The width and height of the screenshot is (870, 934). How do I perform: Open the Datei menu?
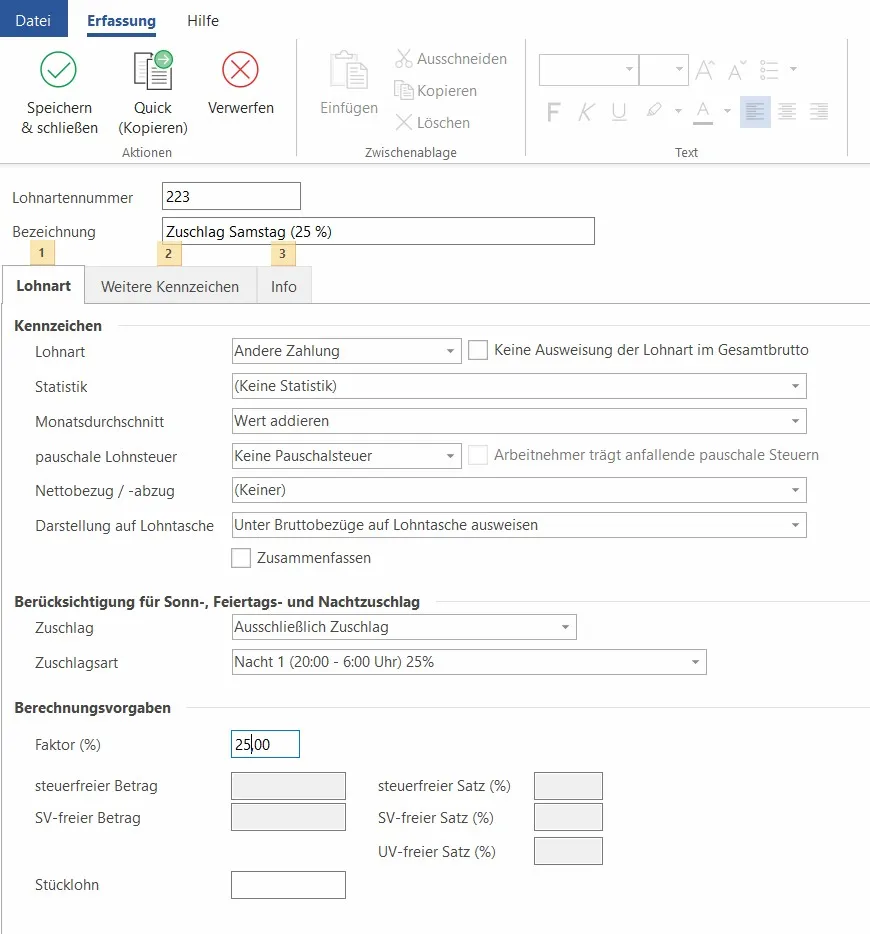34,20
